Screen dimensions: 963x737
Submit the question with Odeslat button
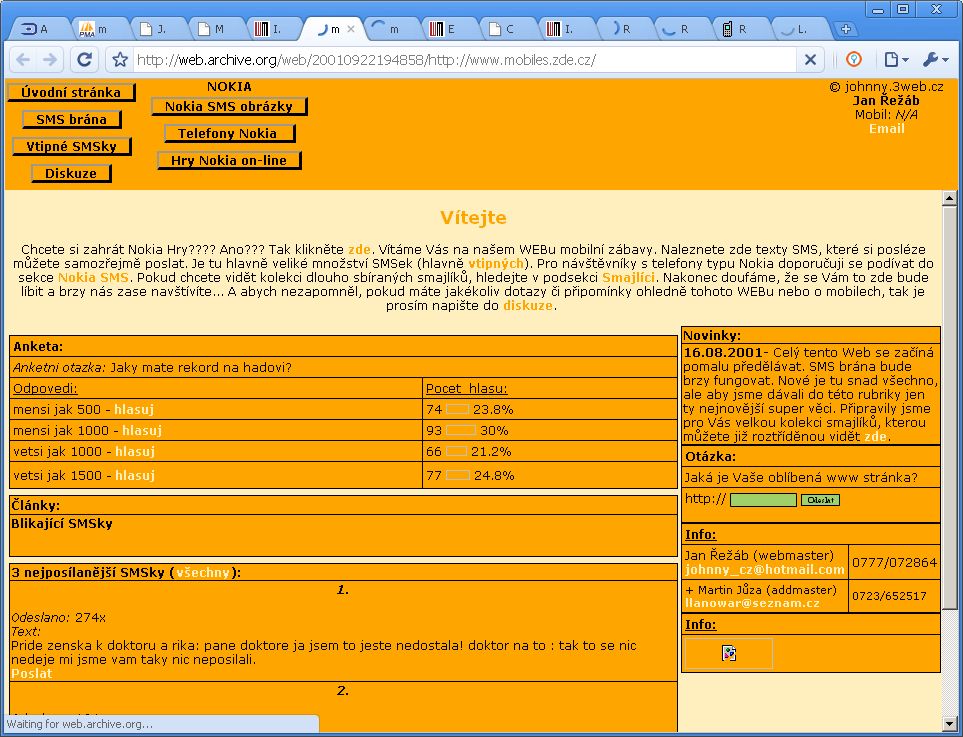(x=820, y=500)
